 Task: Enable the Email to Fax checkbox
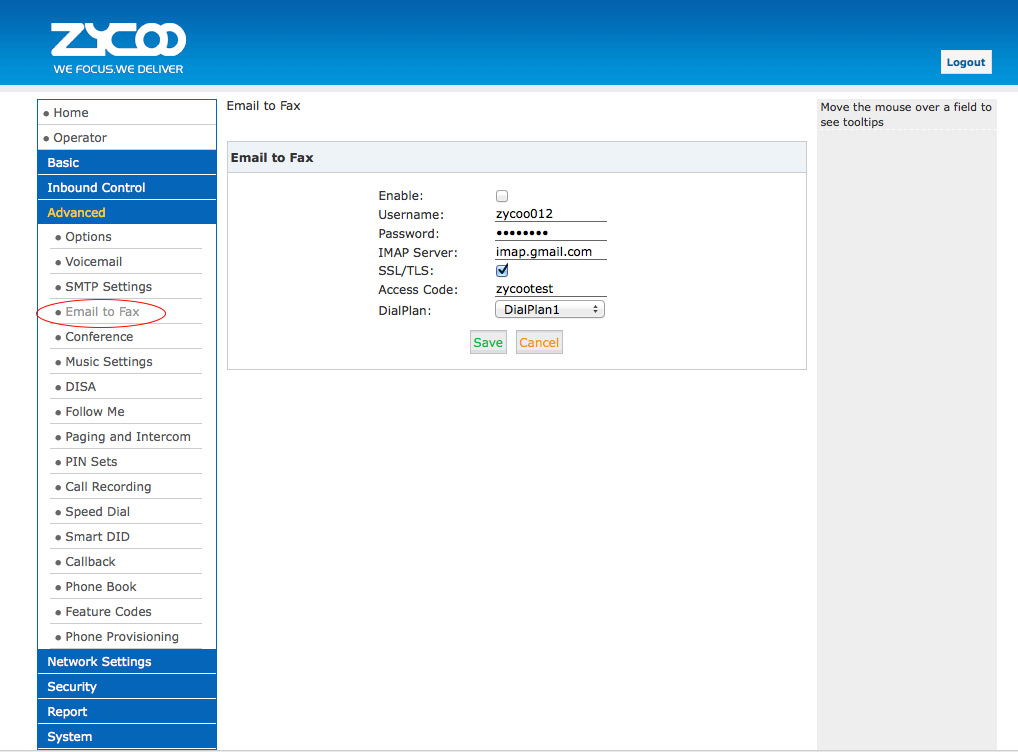[x=502, y=196]
